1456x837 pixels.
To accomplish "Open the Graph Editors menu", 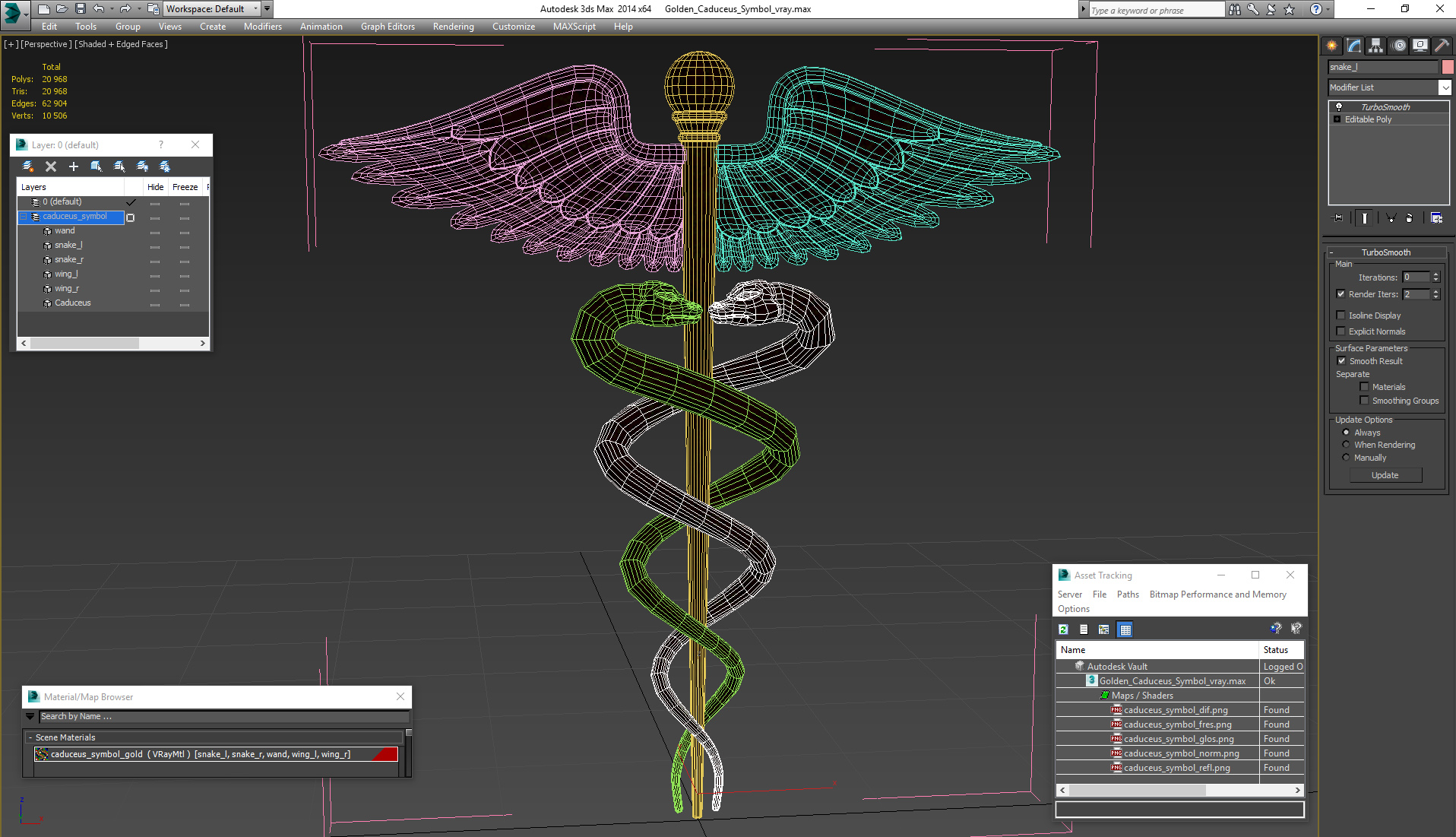I will 388,27.
